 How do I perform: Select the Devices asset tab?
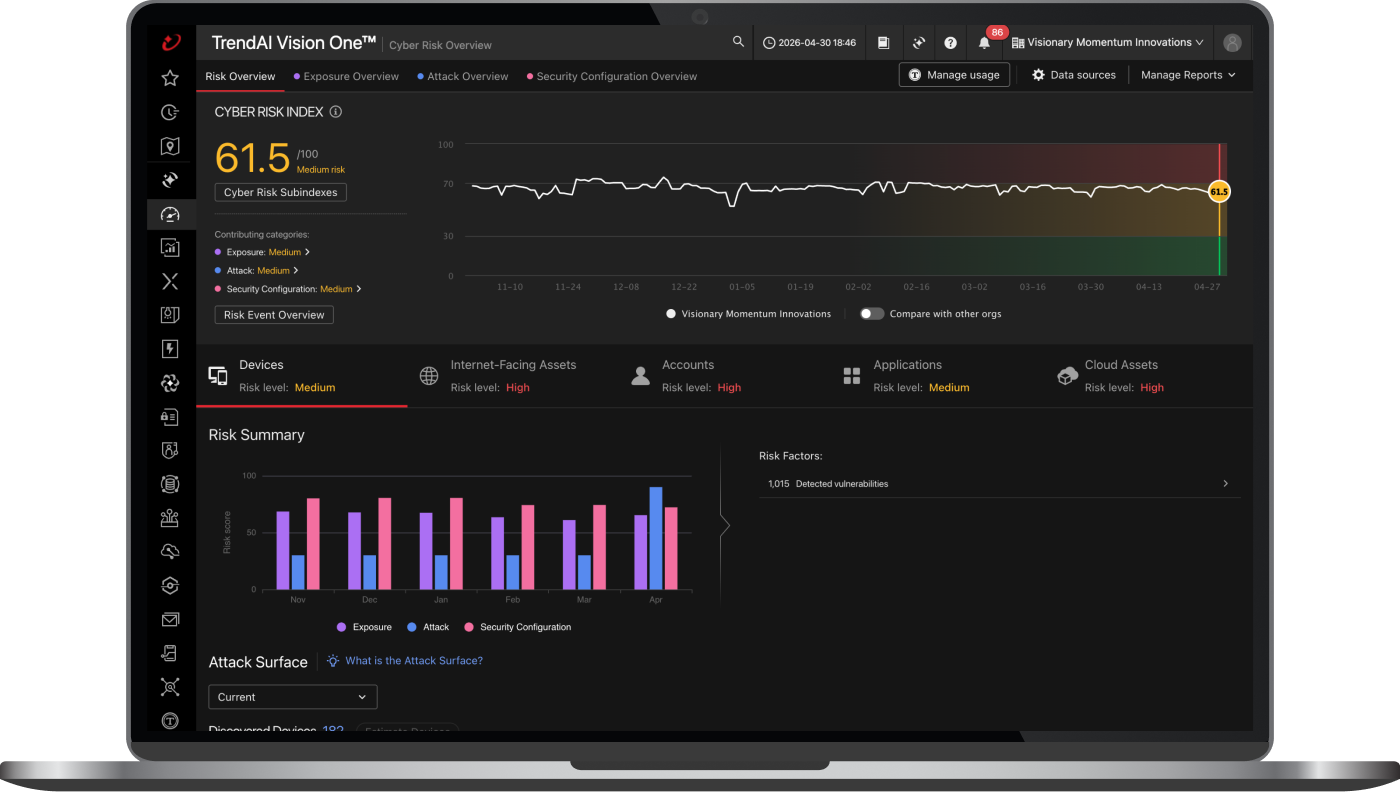pyautogui.click(x=302, y=376)
